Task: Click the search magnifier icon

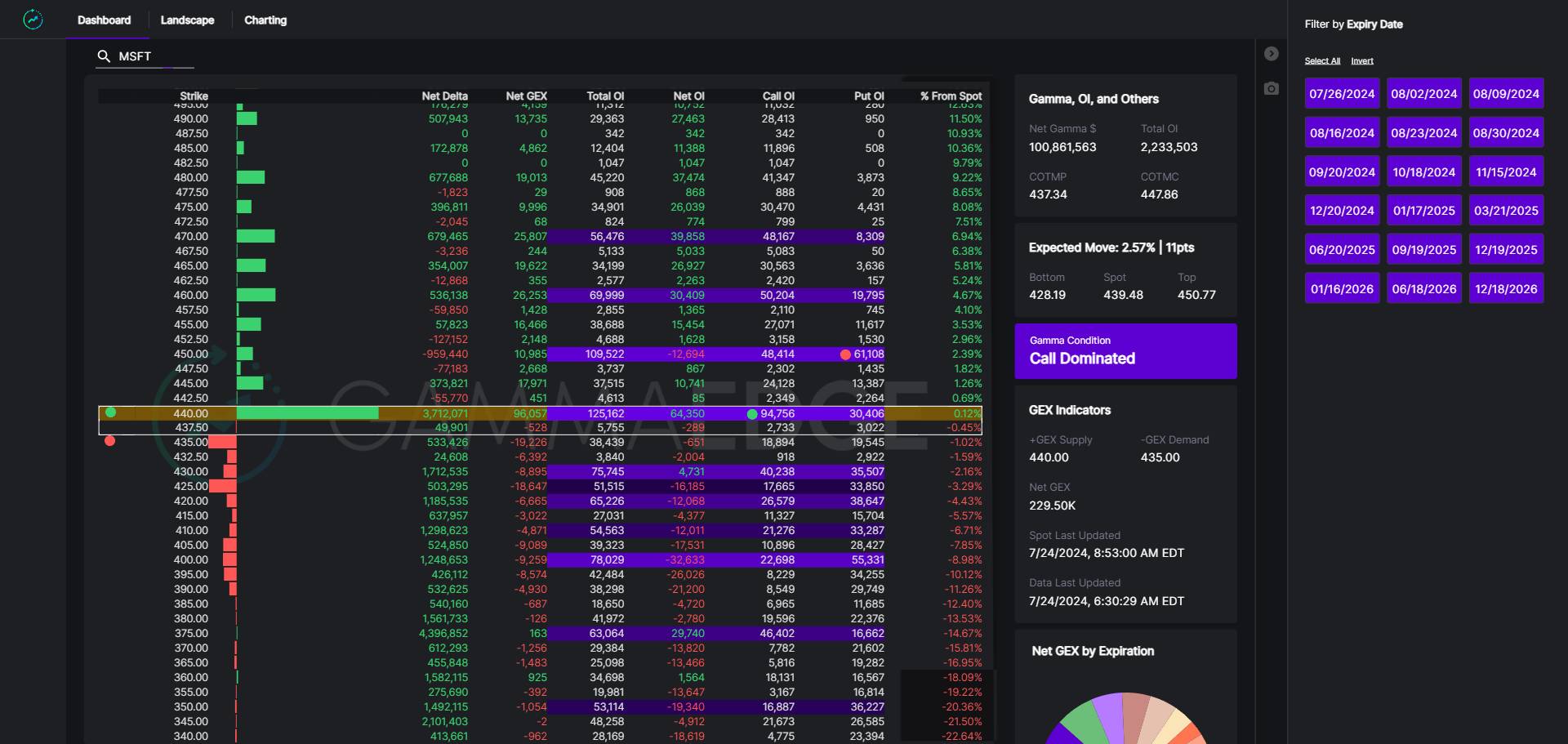Action: tap(104, 56)
